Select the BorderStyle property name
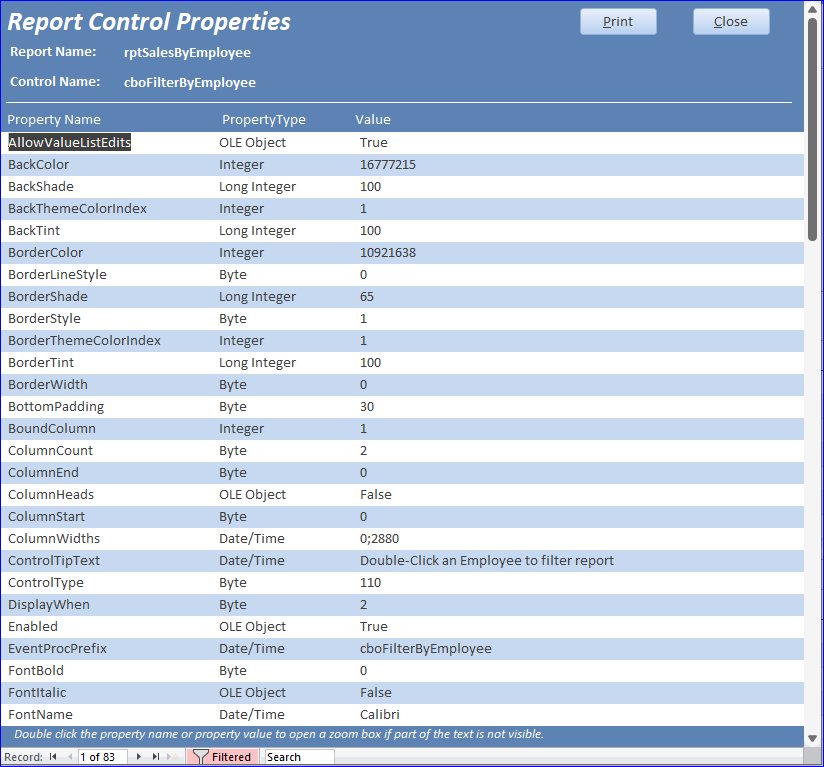The width and height of the screenshot is (824, 767). click(44, 319)
